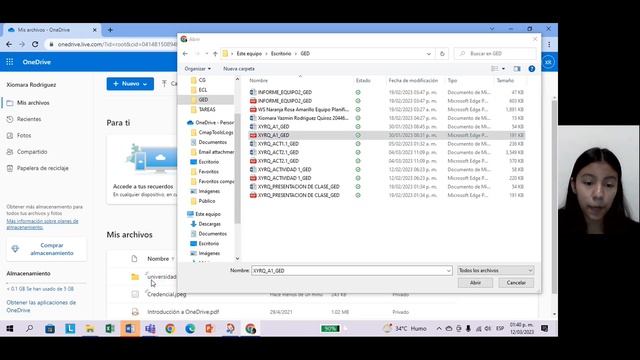Image resolution: width=640 pixels, height=360 pixels.
Task: Open Recientes in OneDrive sidebar
Action: tap(29, 119)
